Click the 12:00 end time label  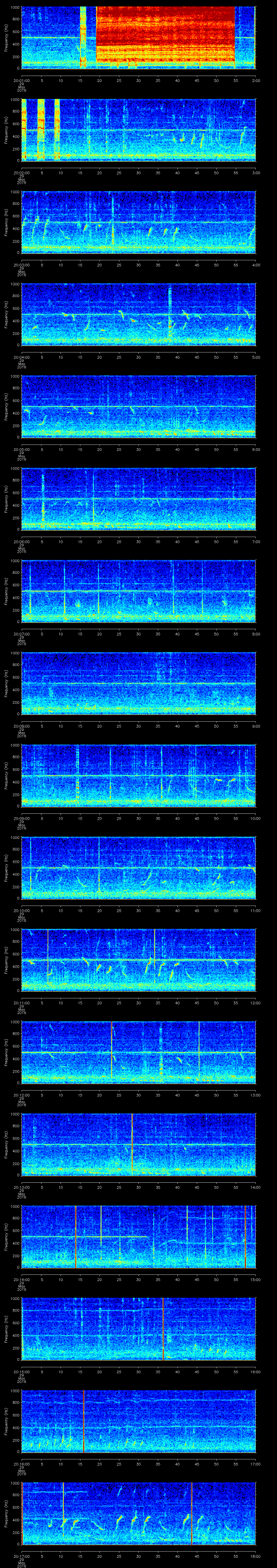(255, 1003)
